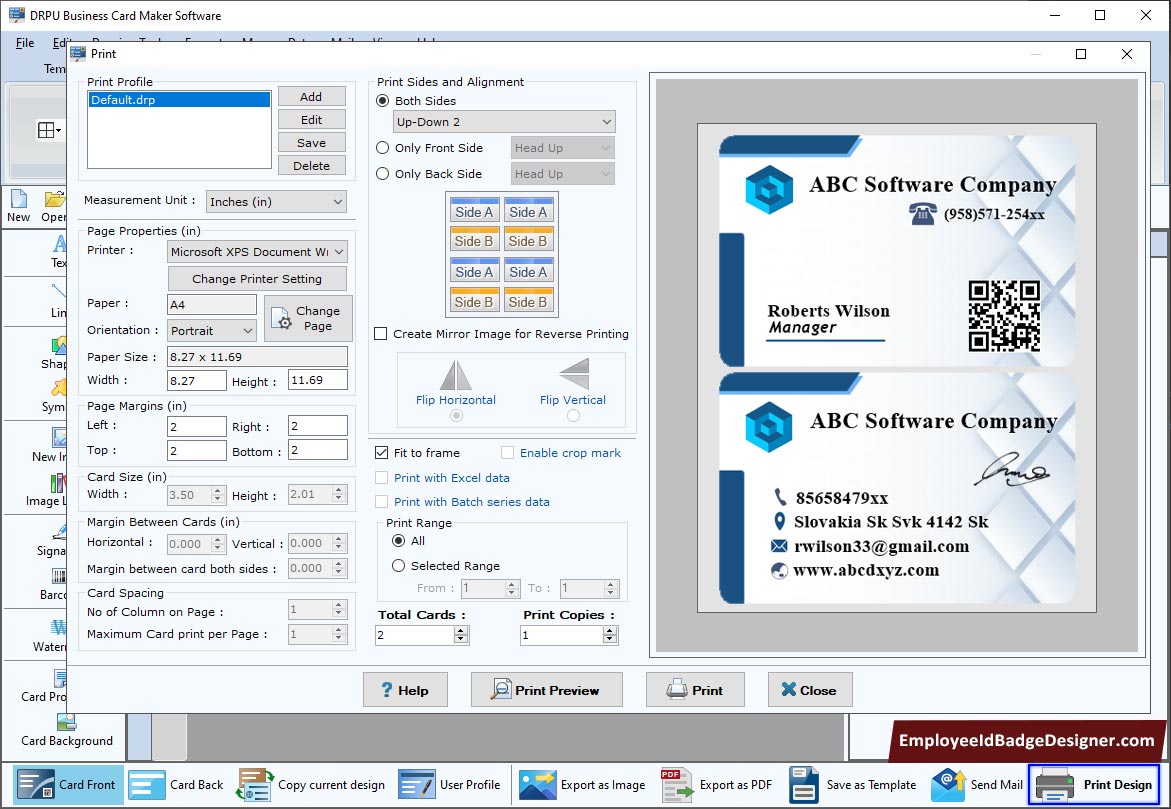Click Print Preview button
The width and height of the screenshot is (1171, 809).
pos(547,689)
